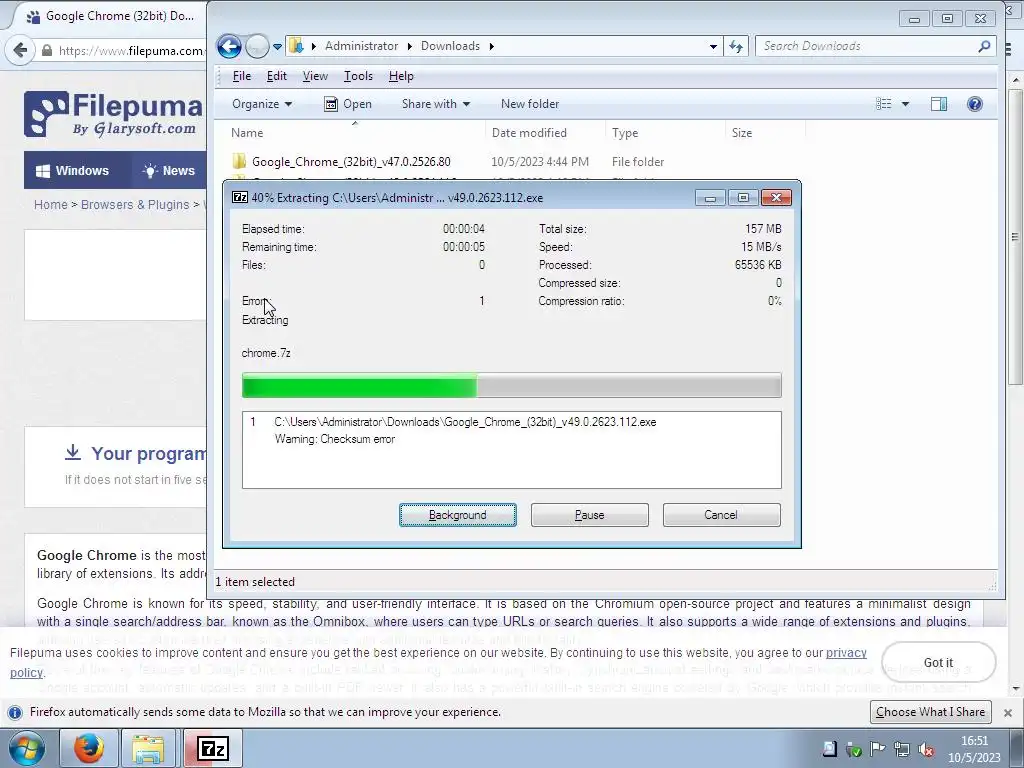Click the Pause button in 7-Zip
Viewport: 1024px width, 768px height.
tap(590, 515)
